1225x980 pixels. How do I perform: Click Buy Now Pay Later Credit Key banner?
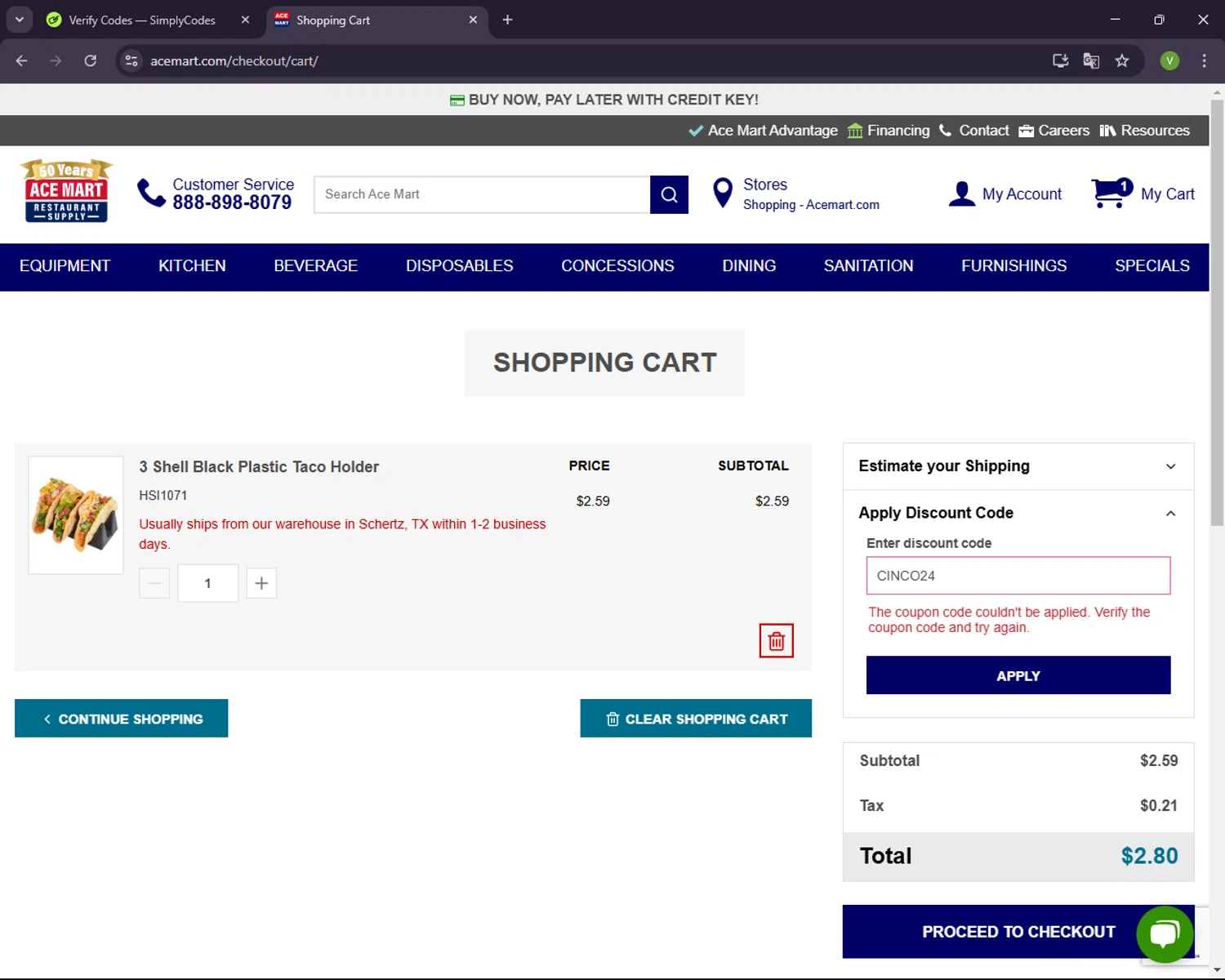604,100
